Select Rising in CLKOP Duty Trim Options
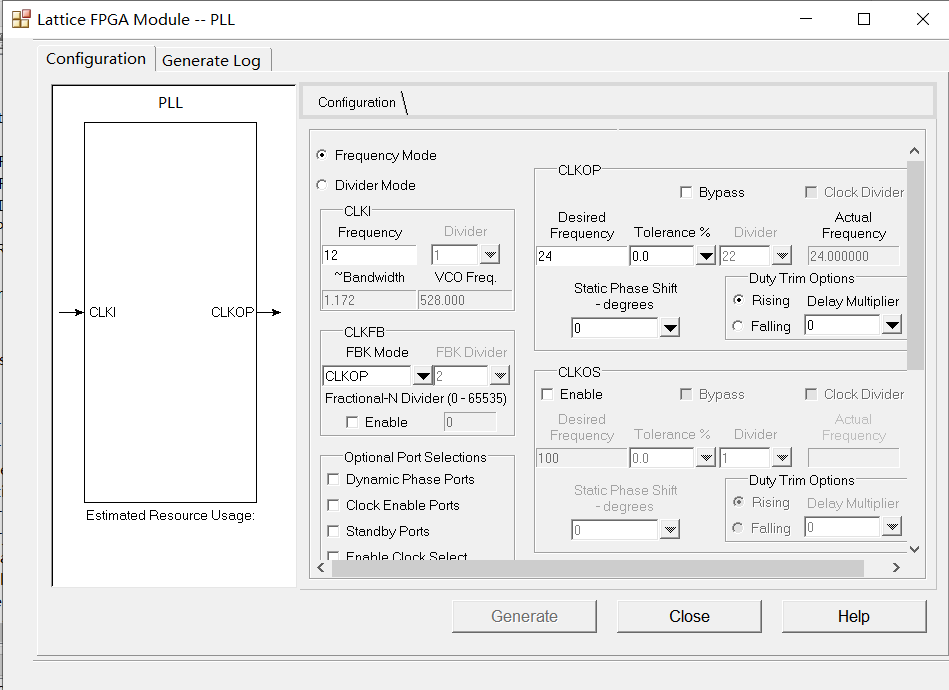 click(738, 300)
